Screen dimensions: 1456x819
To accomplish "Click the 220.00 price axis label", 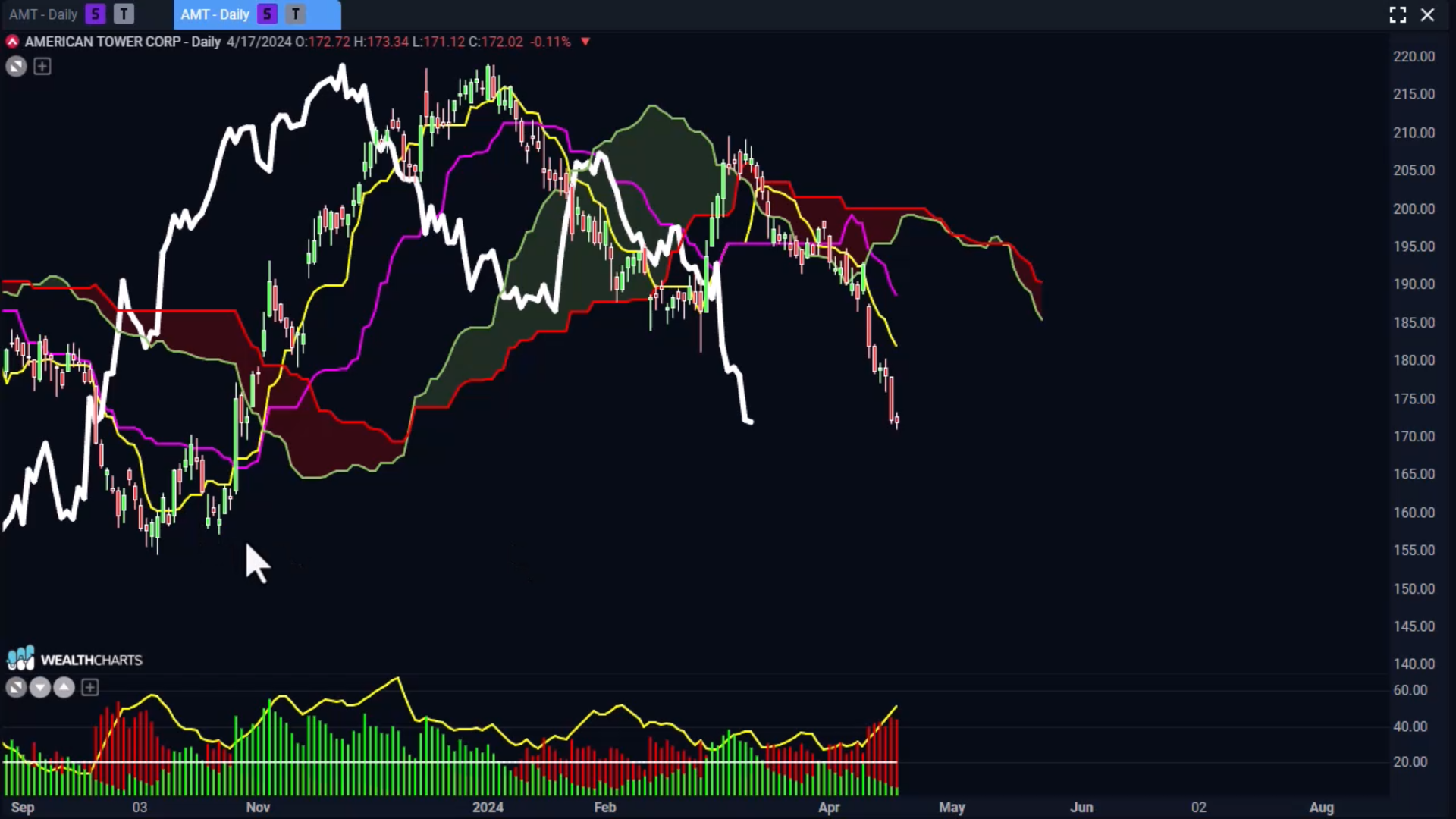I will [x=1414, y=57].
